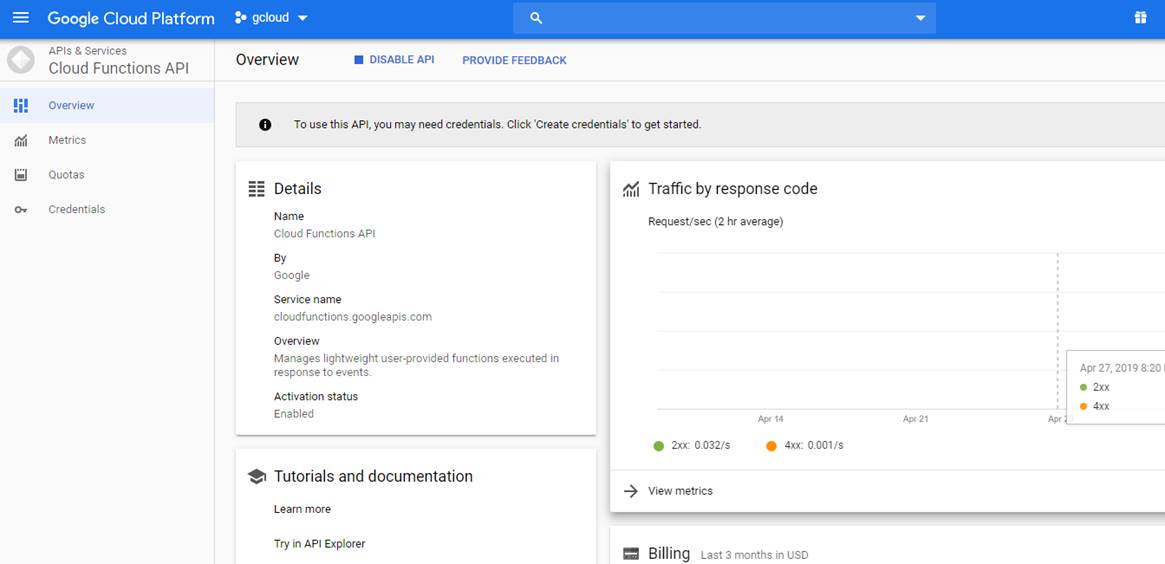Click the Credentials key icon
1165x564 pixels.
(21, 210)
